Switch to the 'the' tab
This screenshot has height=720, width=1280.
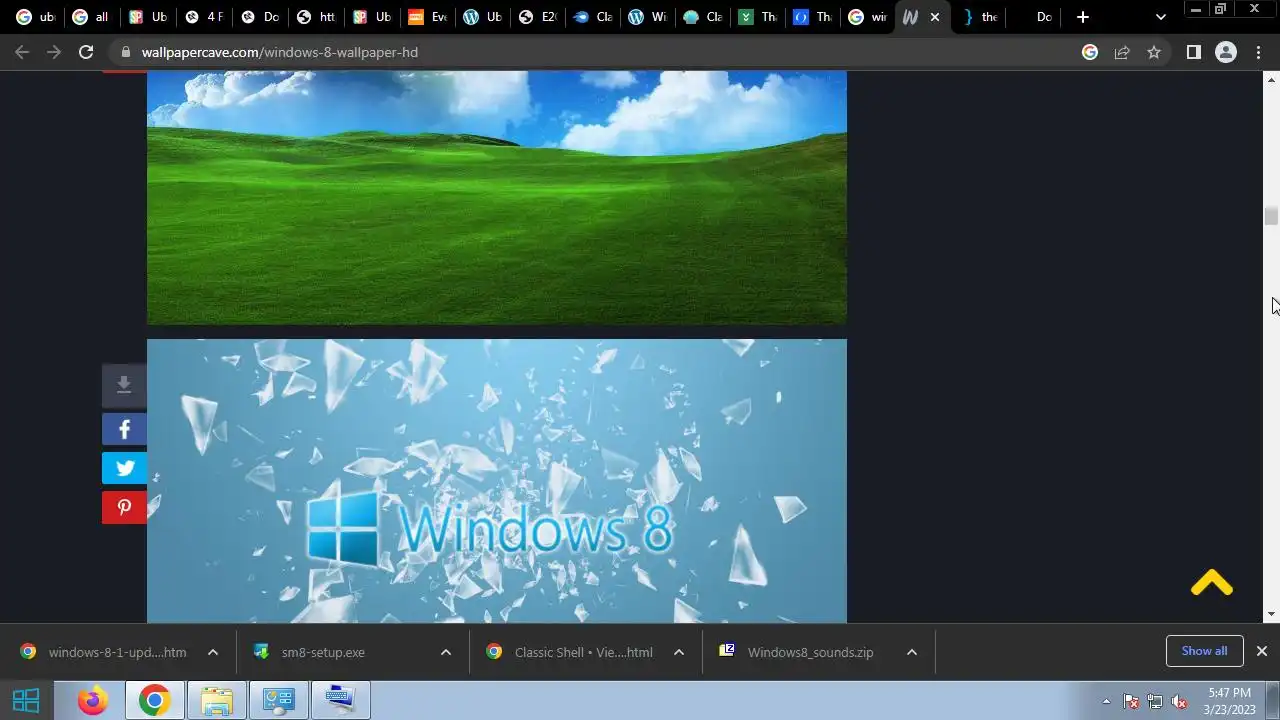979,17
